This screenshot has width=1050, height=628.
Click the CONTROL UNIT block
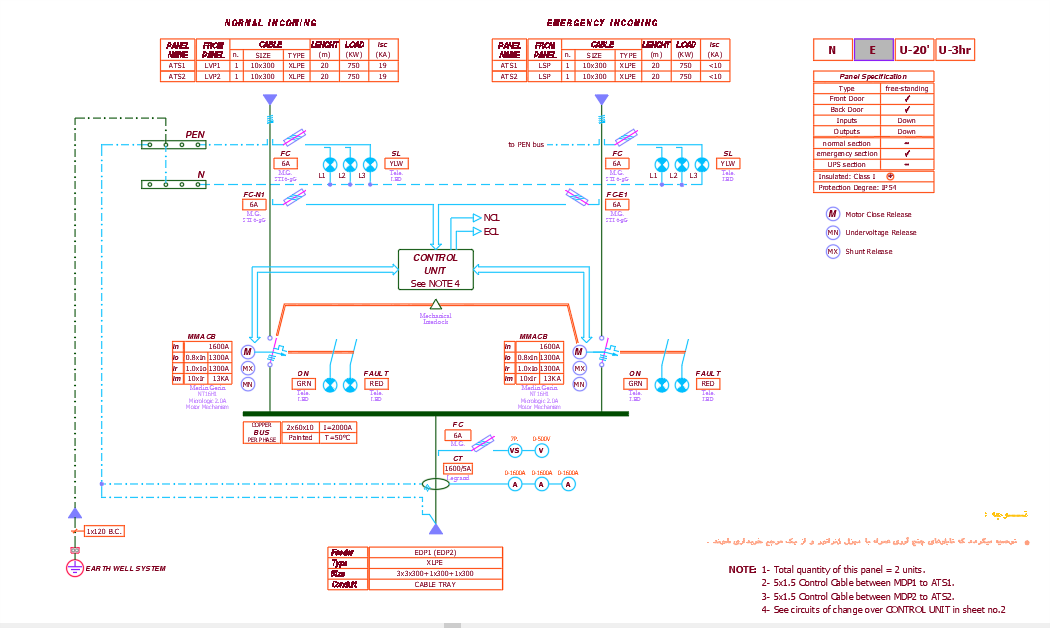[435, 270]
